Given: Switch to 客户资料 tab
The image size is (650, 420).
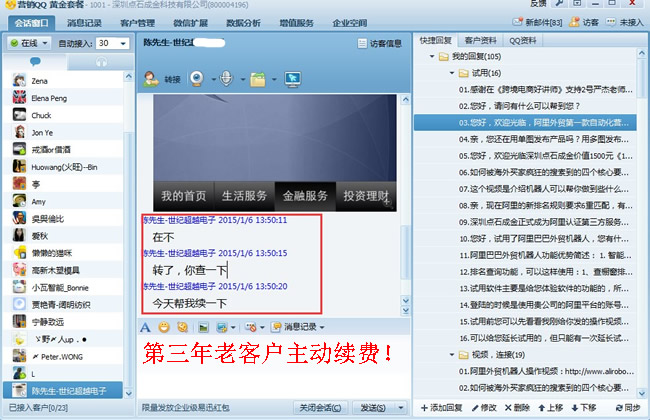Looking at the screenshot, I should pos(480,40).
